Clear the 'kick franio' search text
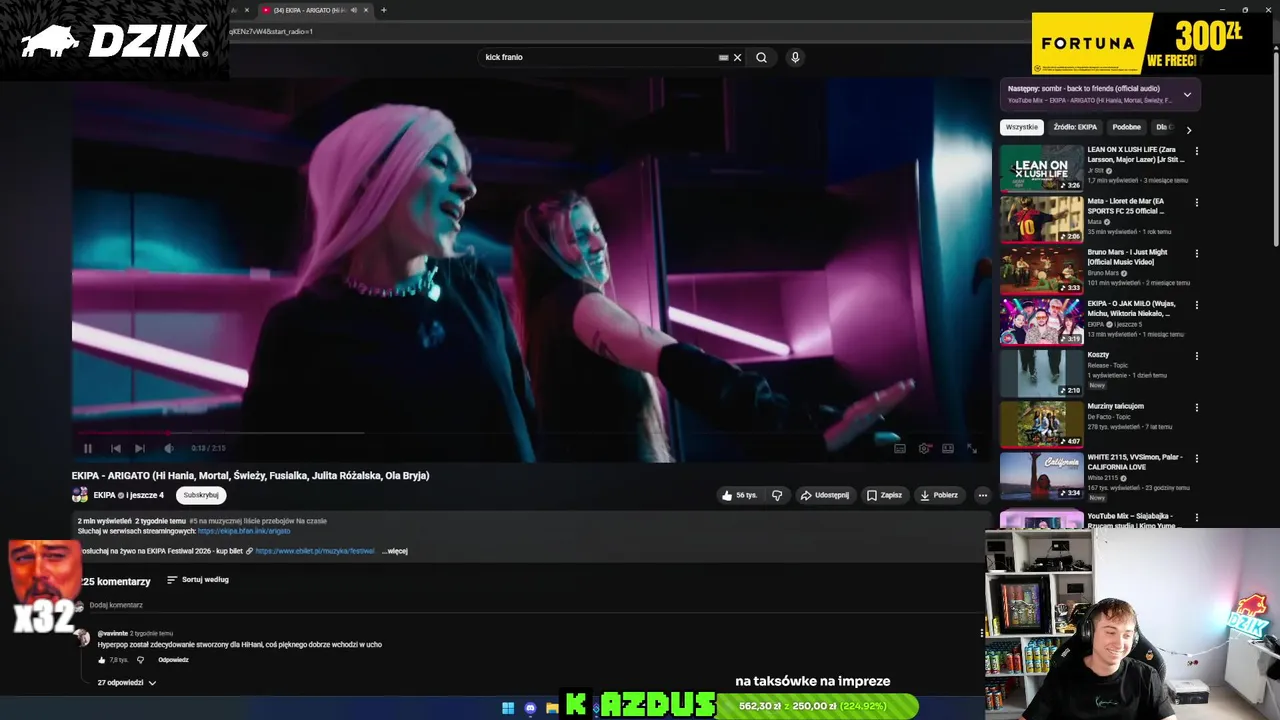 click(738, 58)
